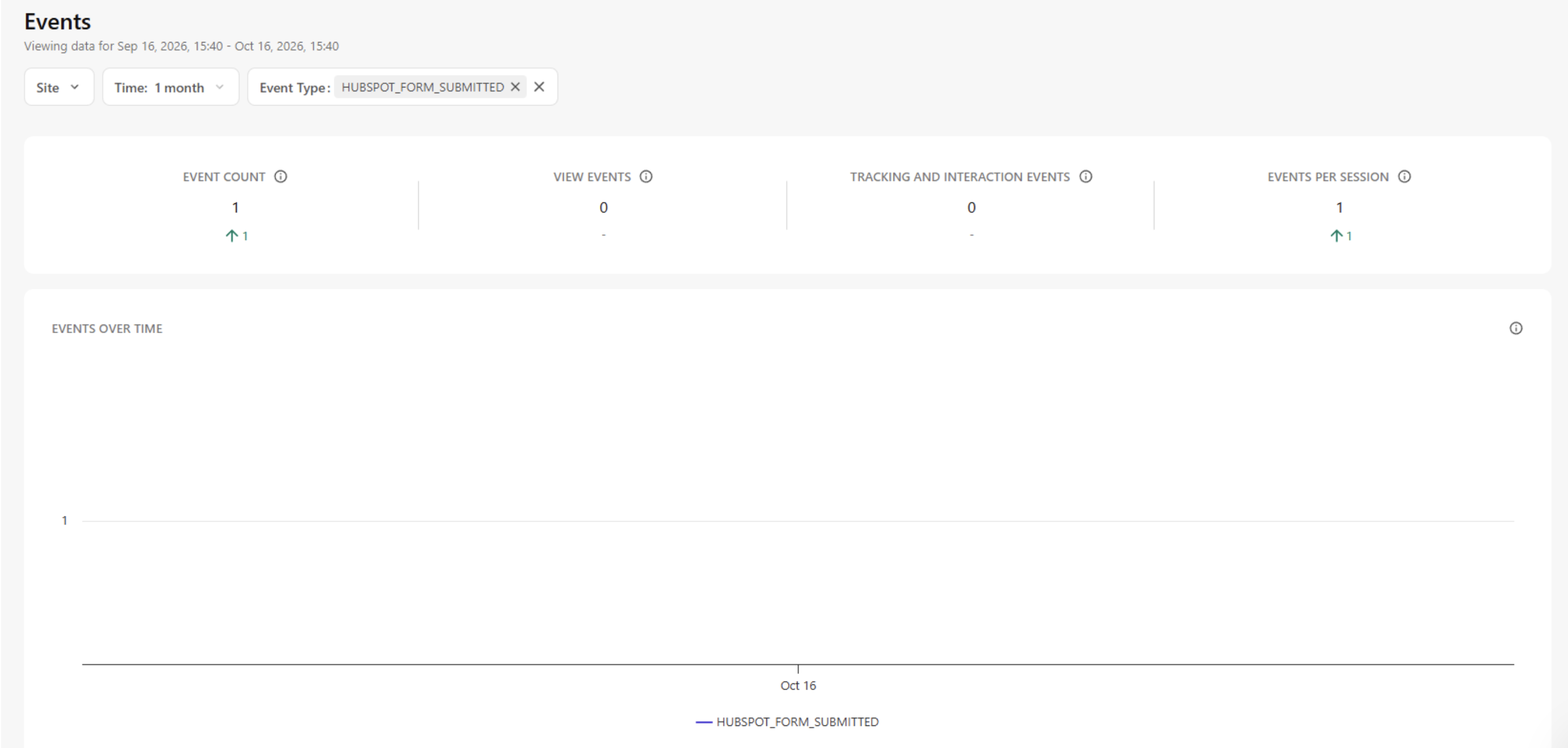Image resolution: width=1568 pixels, height=748 pixels.
Task: Show info for View Events
Action: click(x=646, y=177)
